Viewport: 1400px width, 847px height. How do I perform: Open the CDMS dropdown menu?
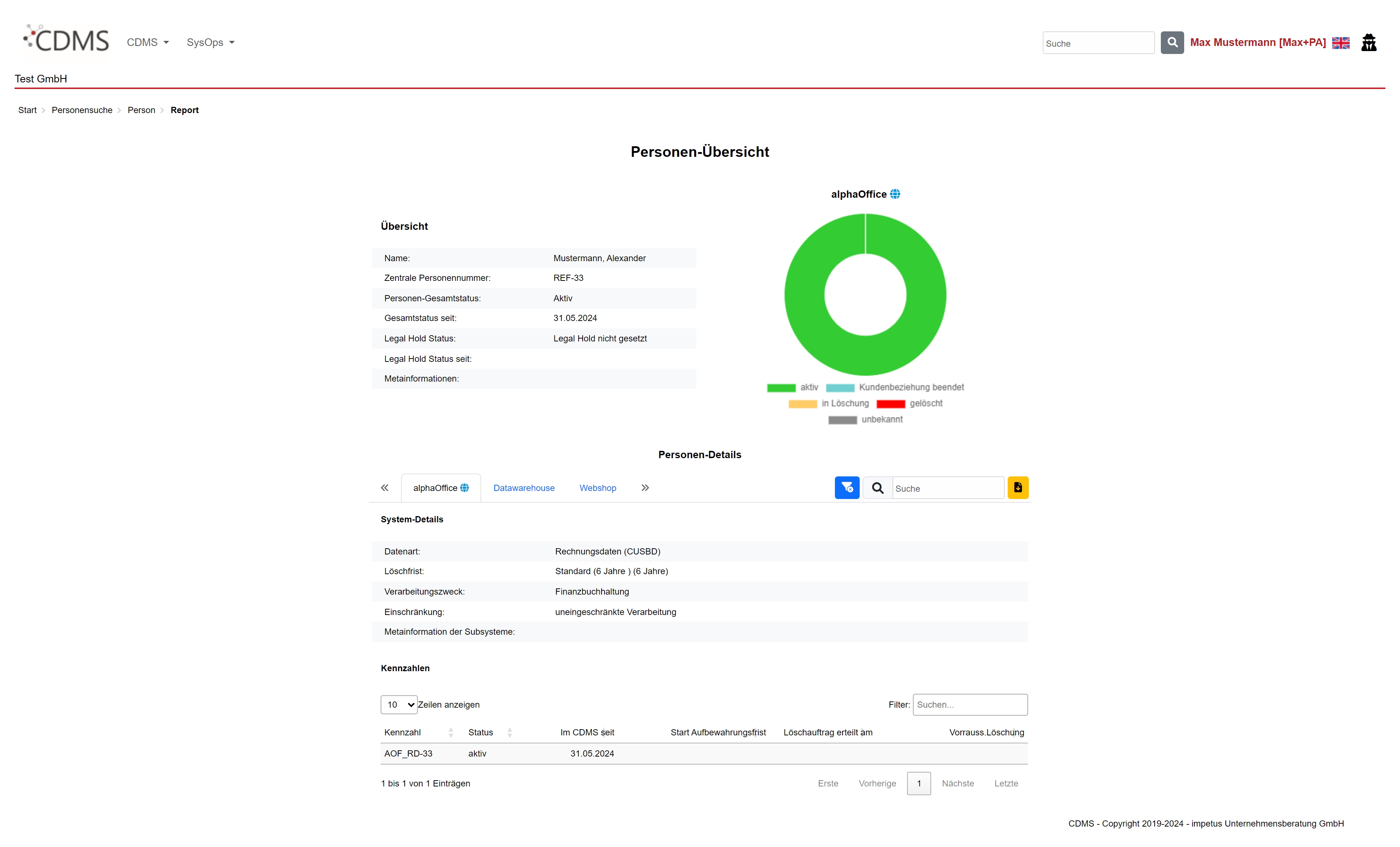coord(148,43)
